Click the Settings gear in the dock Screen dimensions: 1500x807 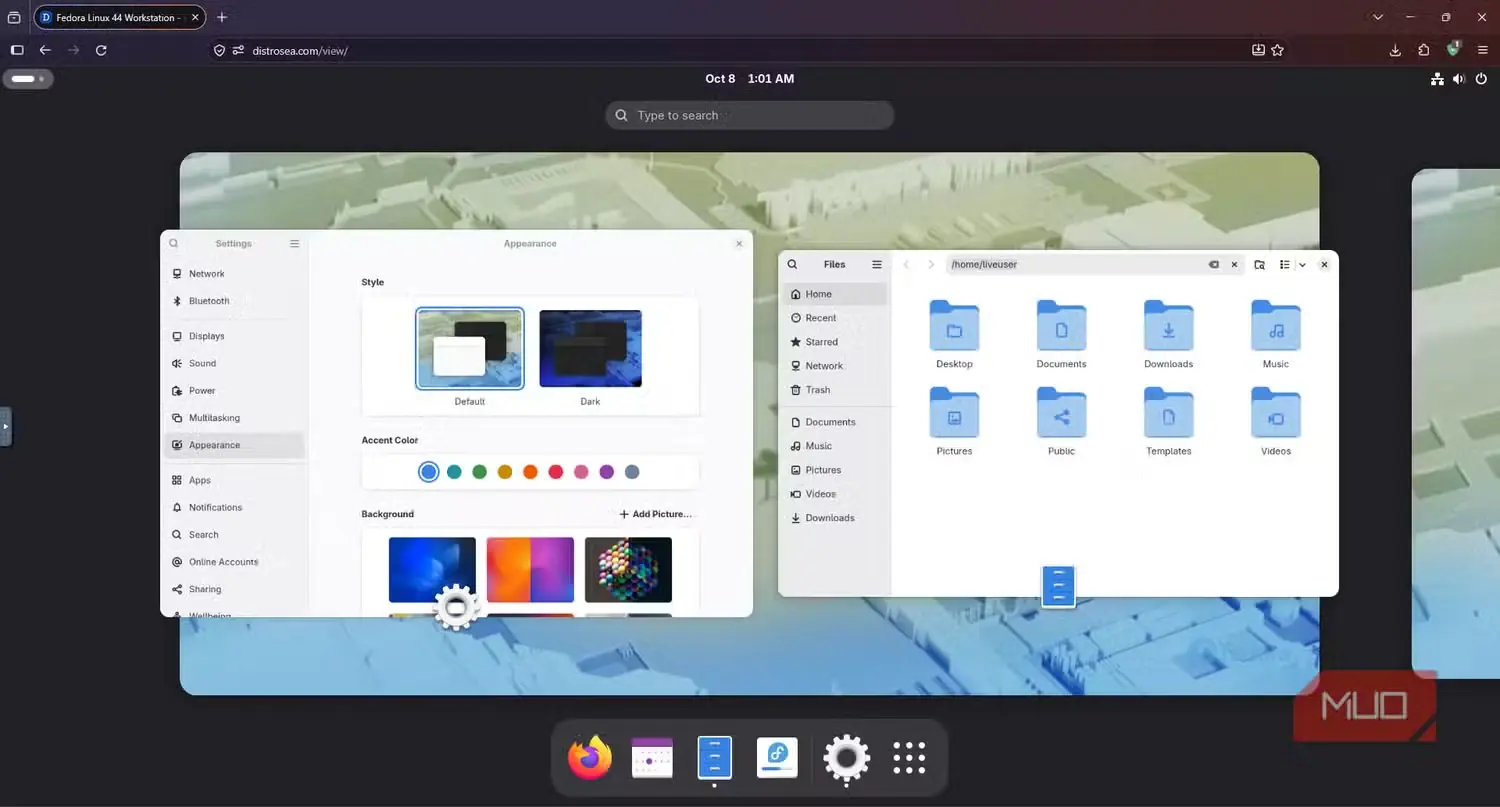coord(846,758)
